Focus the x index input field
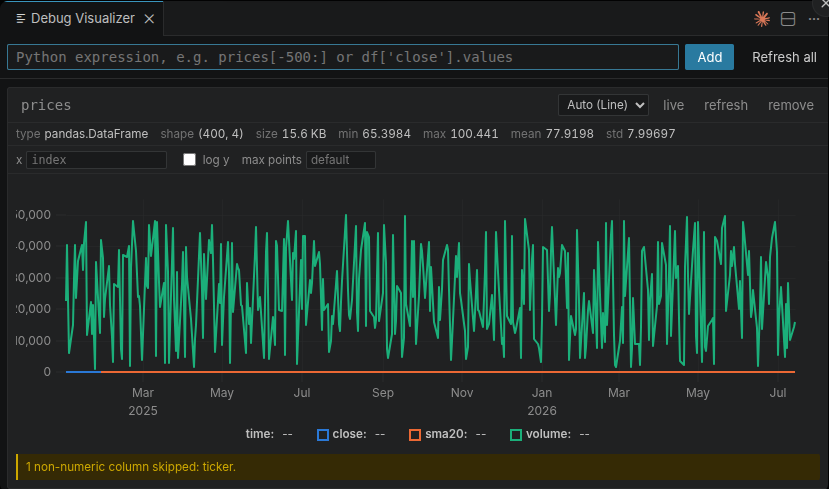829x489 pixels. pos(96,160)
